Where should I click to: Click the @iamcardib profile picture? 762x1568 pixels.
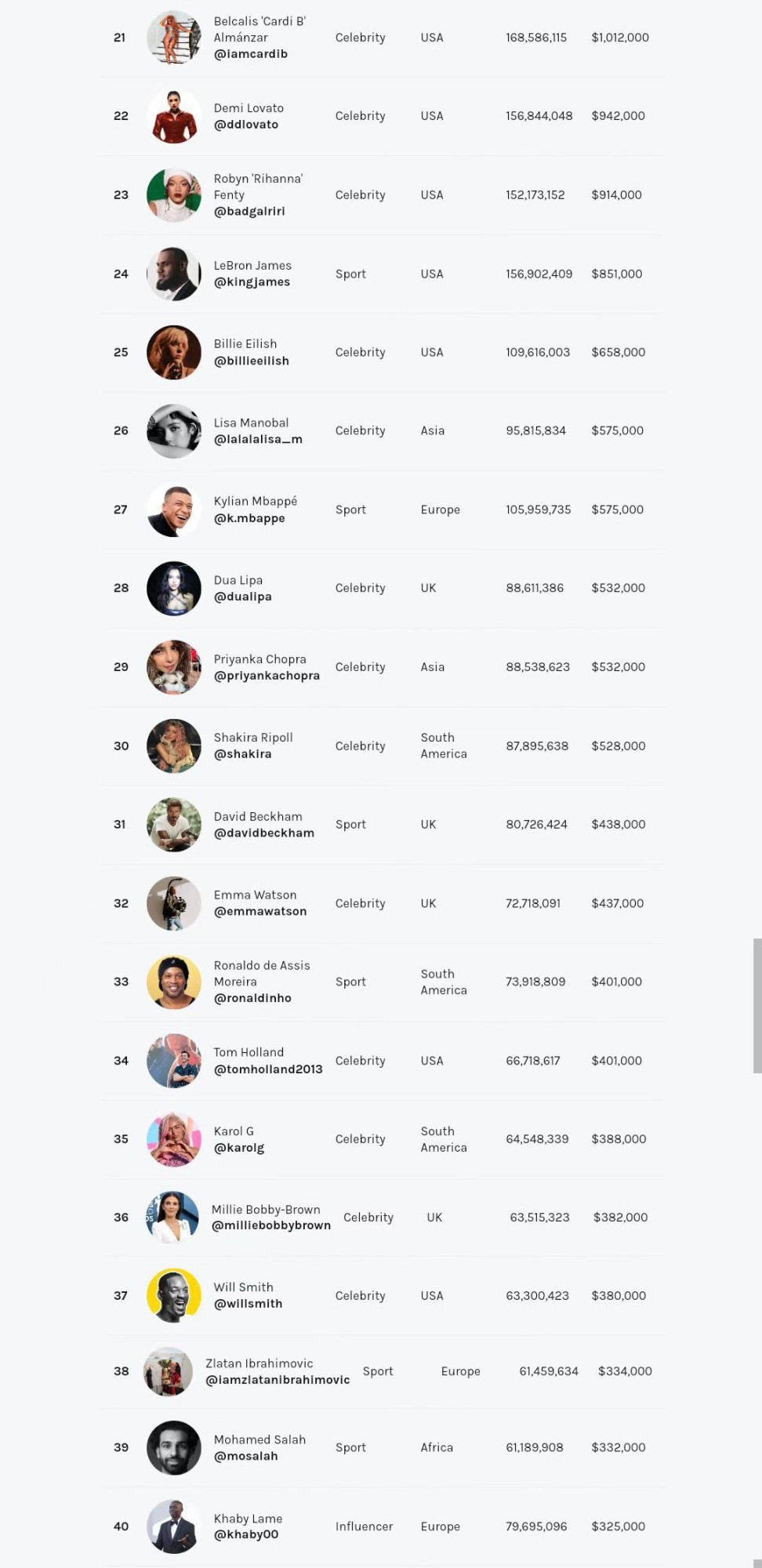pos(174,38)
